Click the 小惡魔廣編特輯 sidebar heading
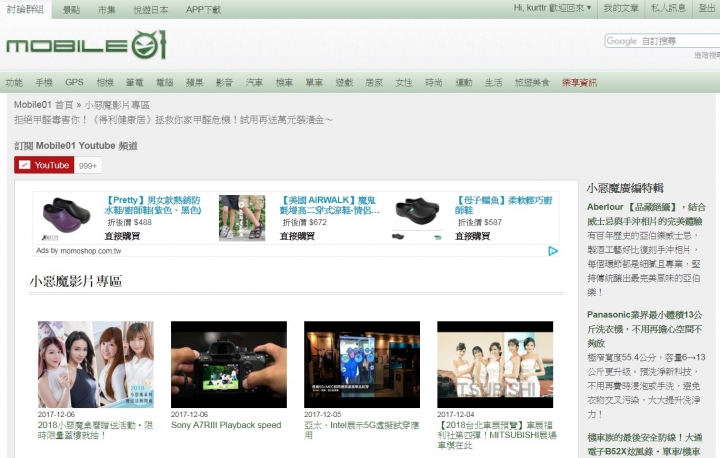This screenshot has width=720, height=458. [625, 188]
